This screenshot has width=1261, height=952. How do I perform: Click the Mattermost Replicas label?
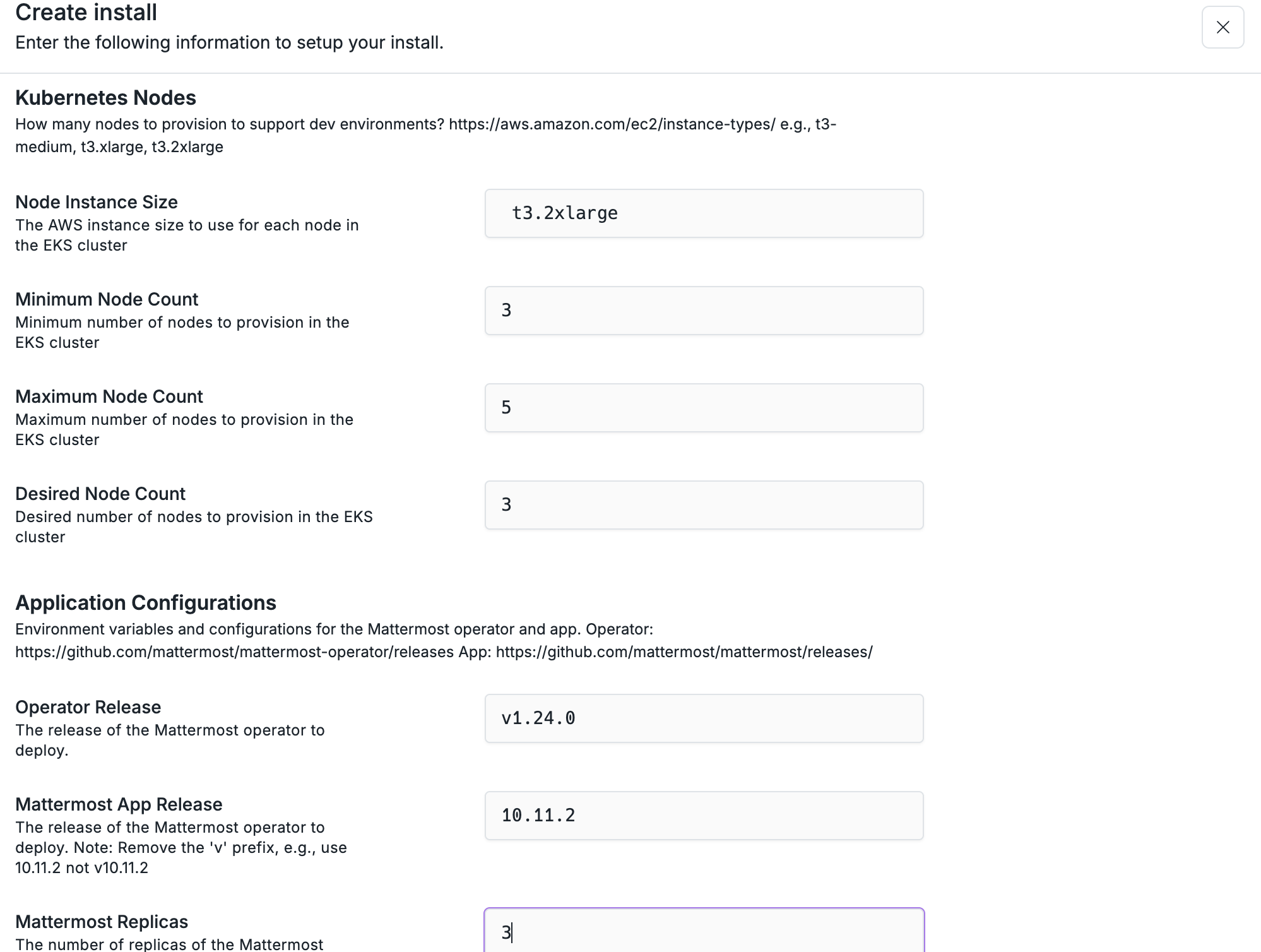coord(102,922)
